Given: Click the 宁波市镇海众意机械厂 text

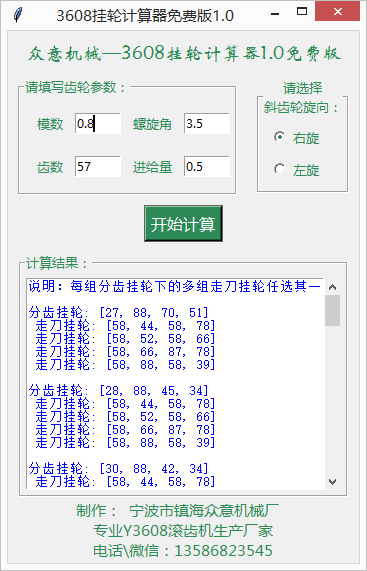Looking at the screenshot, I should click(204, 511).
